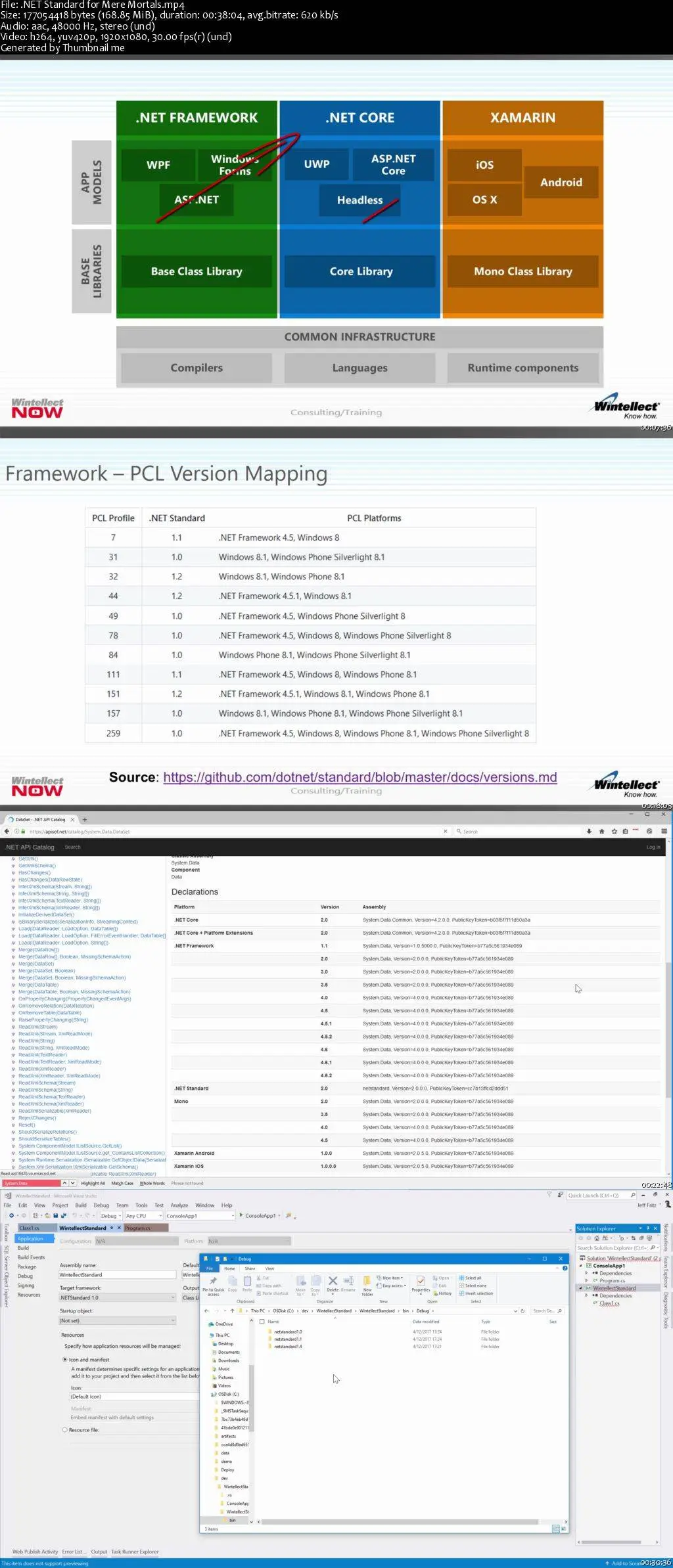Collapse the ConsoleApp1 node in Solution Explorer
Viewport: 673px width, 1568px height.
(x=580, y=1265)
